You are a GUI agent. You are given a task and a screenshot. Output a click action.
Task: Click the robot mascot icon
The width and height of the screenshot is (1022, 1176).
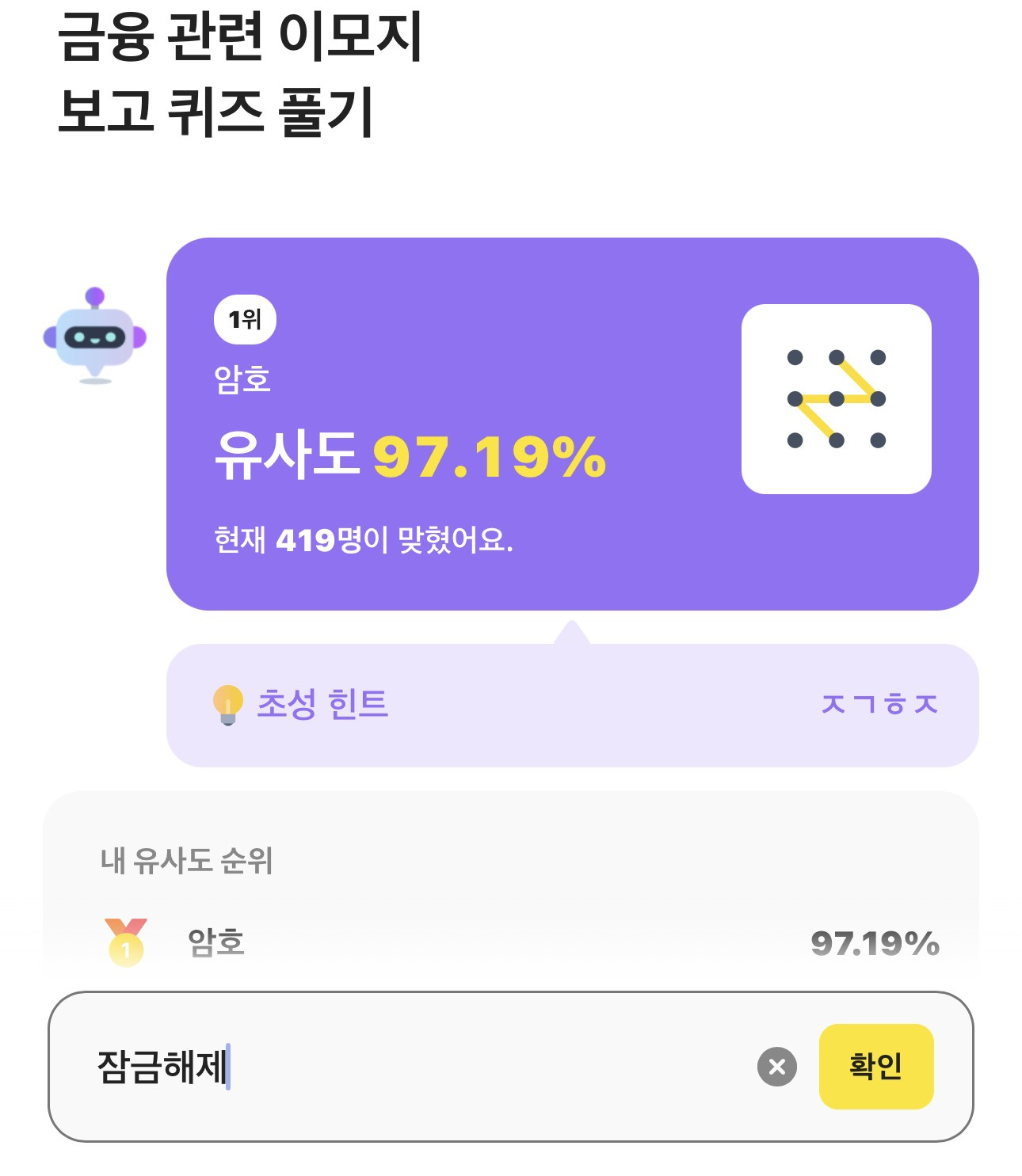[95, 336]
